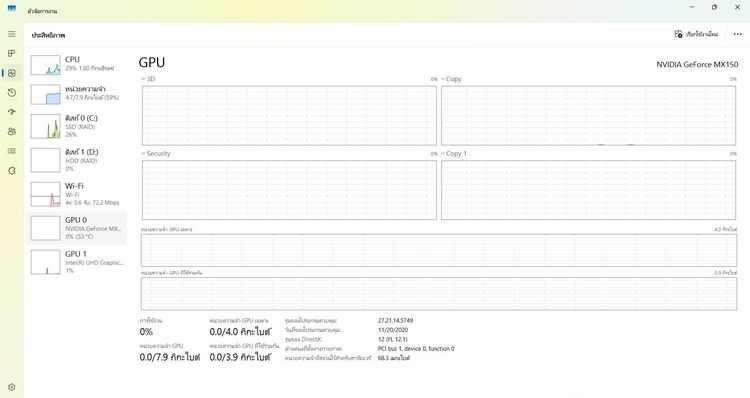This screenshot has height=398, width=750.
Task: Open the Copy engine graph dropdown
Action: (451, 79)
